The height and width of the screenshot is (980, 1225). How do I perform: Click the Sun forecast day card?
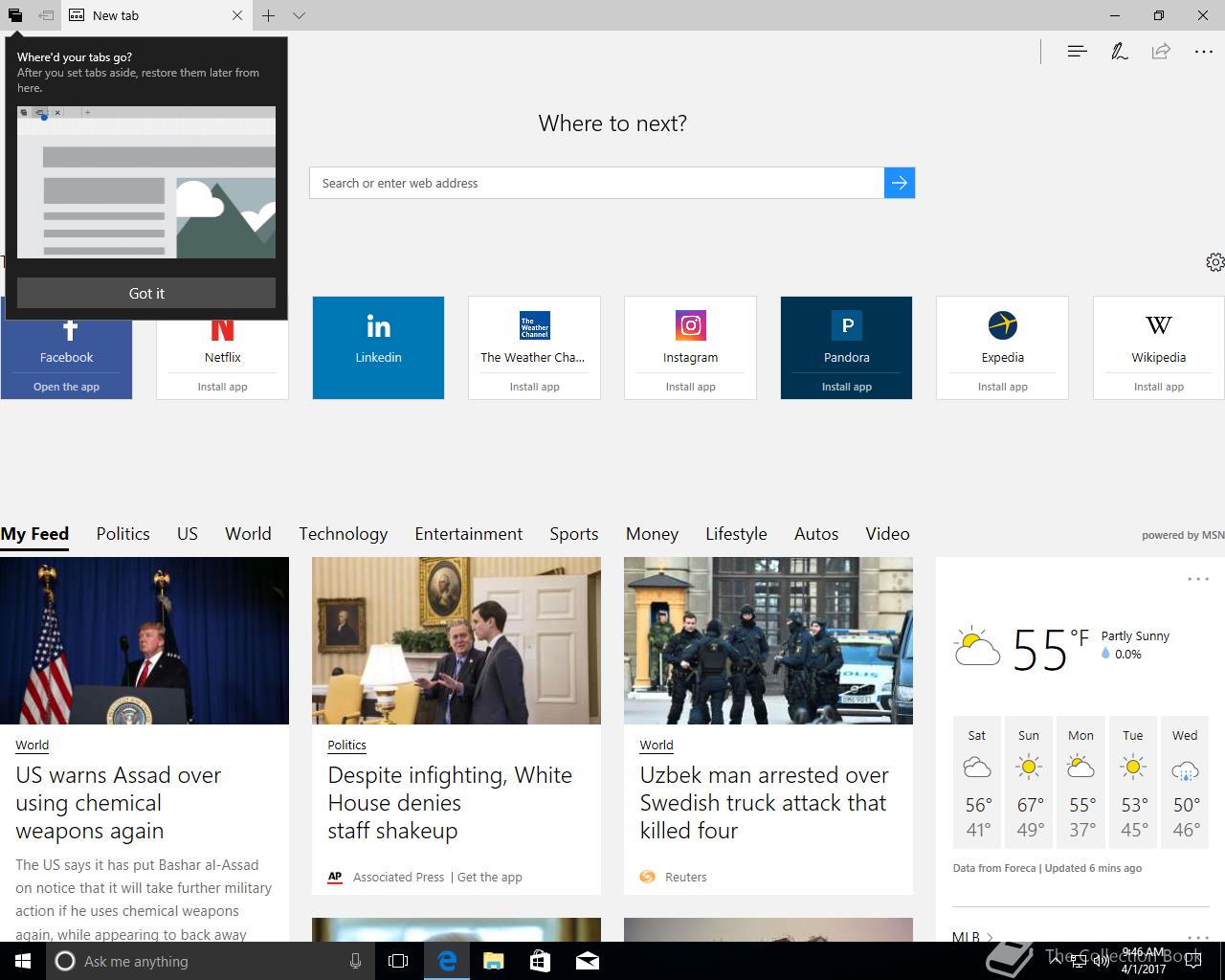pyautogui.click(x=1029, y=782)
